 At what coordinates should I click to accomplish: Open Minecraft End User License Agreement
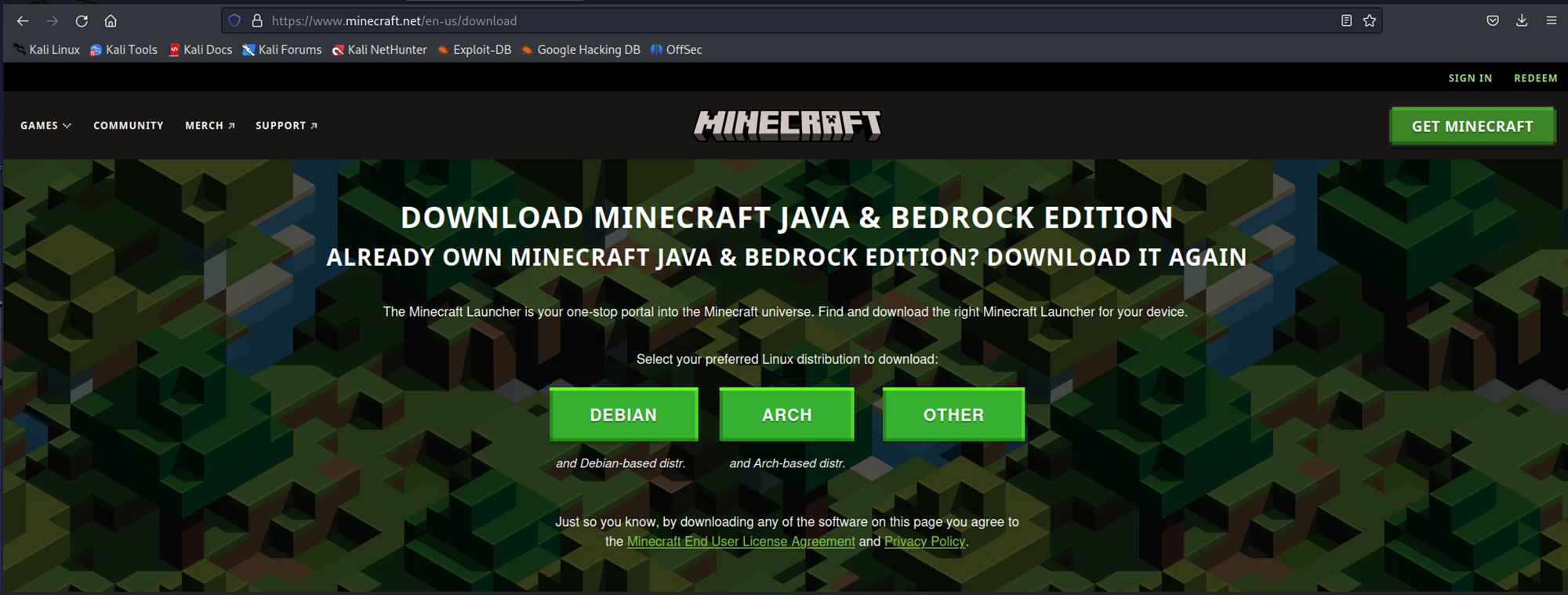pyautogui.click(x=741, y=542)
